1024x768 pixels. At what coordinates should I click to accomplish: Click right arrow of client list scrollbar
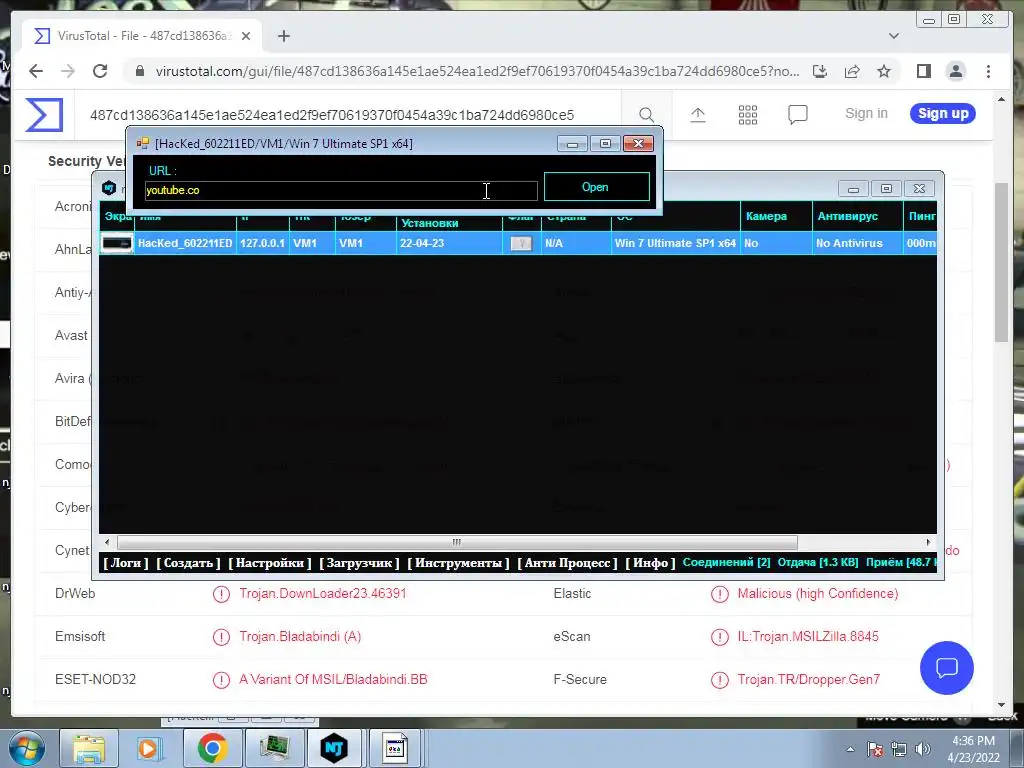pos(928,542)
